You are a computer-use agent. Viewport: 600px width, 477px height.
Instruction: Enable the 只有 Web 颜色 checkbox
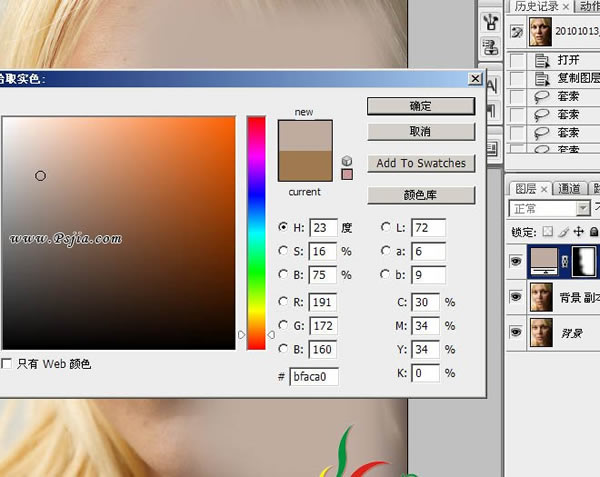coord(7,363)
